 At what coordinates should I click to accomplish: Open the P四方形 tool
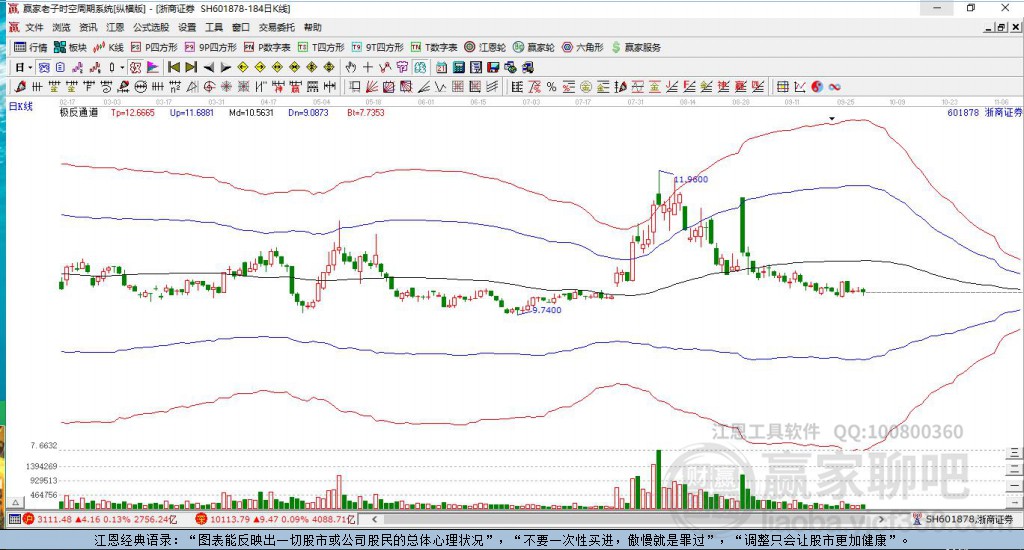click(x=154, y=47)
